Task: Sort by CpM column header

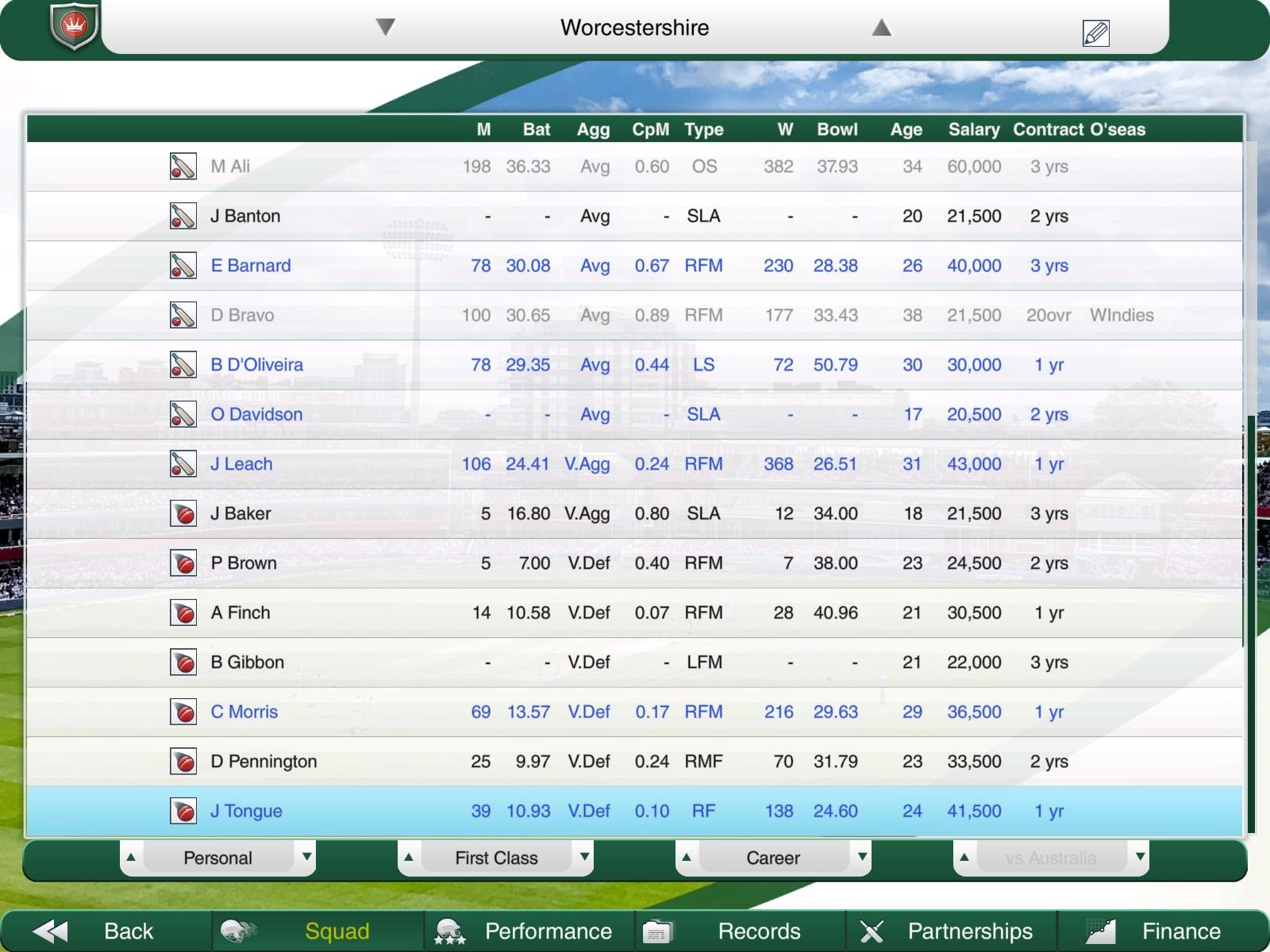Action: [x=650, y=129]
